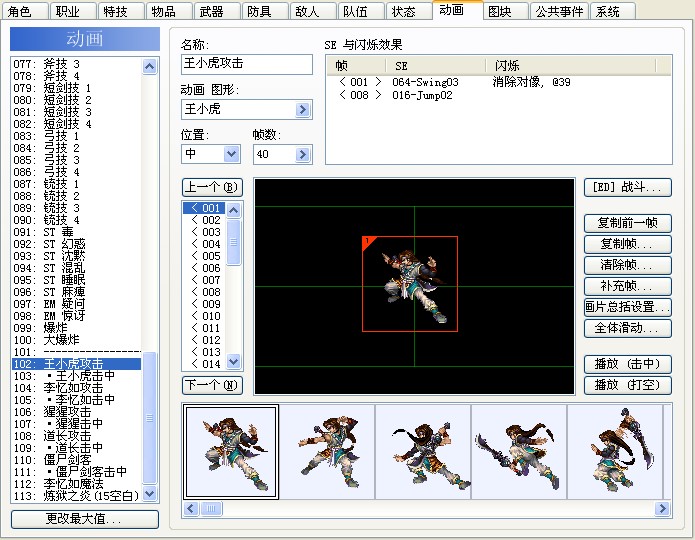Select animation 112: 李忆如魔法
The height and width of the screenshot is (540, 695).
[x=76, y=484]
